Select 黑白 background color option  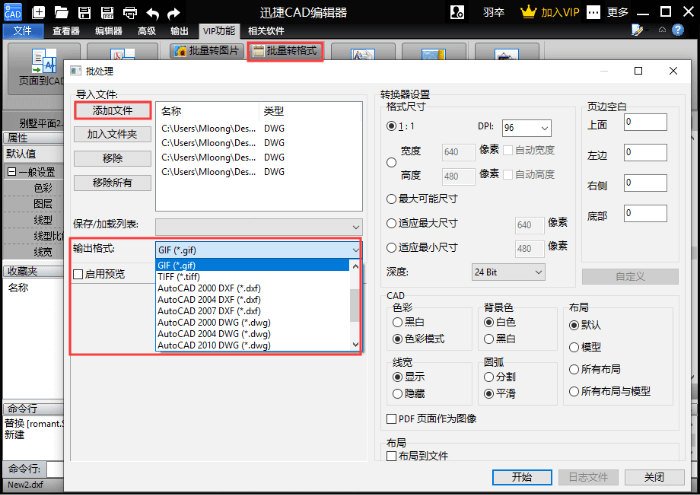pos(489,339)
